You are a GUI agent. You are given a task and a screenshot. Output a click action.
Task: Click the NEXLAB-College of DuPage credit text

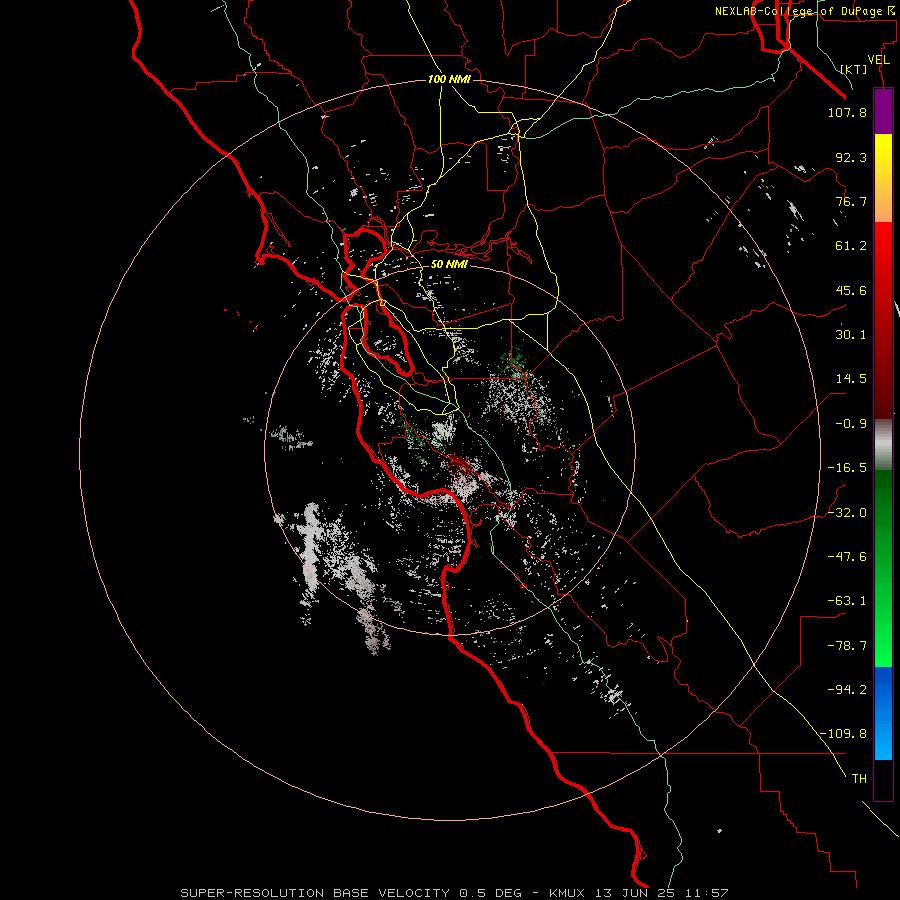pyautogui.click(x=799, y=11)
